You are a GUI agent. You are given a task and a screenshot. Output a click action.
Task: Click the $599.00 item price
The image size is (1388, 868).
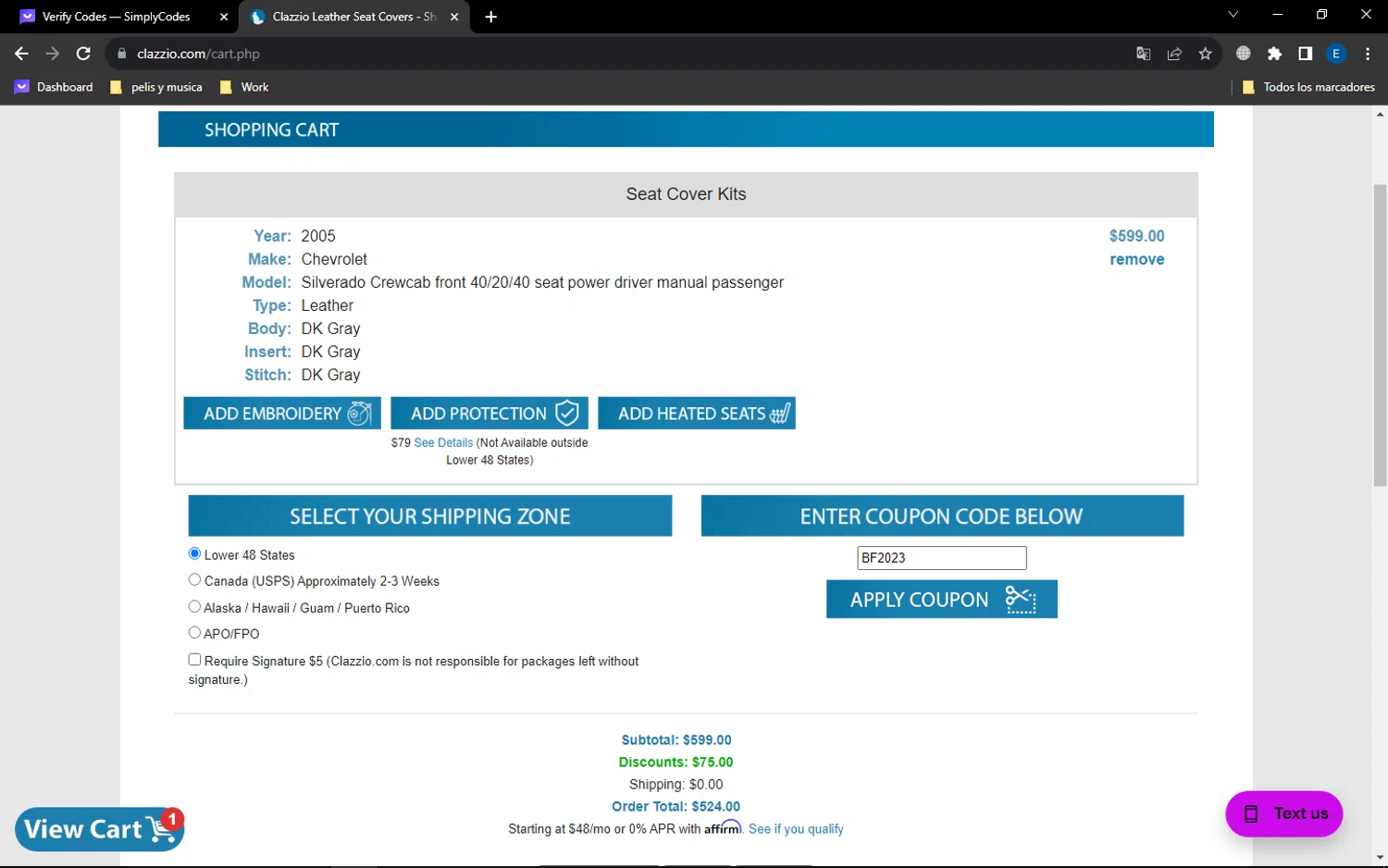(x=1137, y=236)
